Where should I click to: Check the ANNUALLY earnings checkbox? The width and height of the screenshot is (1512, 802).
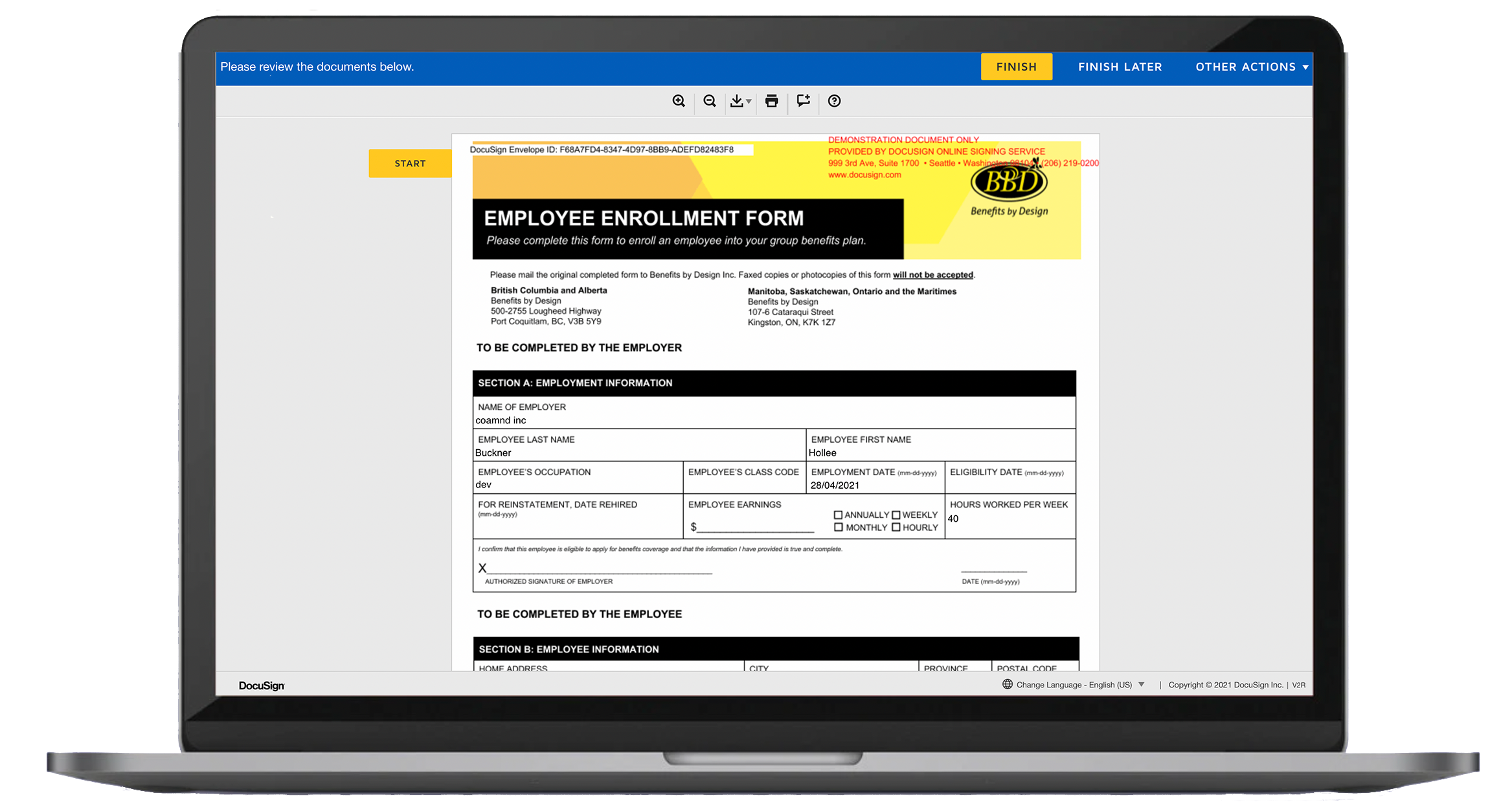[838, 515]
